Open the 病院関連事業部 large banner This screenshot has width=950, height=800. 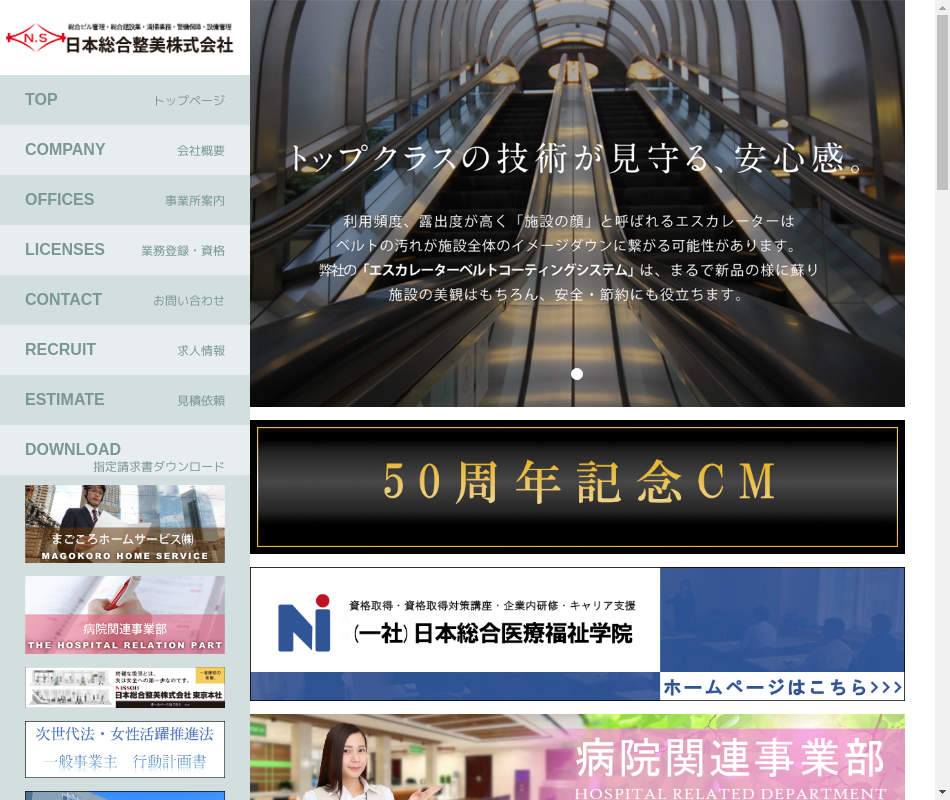(577, 758)
